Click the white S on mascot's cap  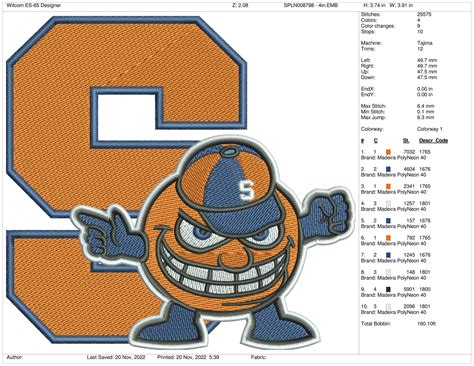click(246, 189)
